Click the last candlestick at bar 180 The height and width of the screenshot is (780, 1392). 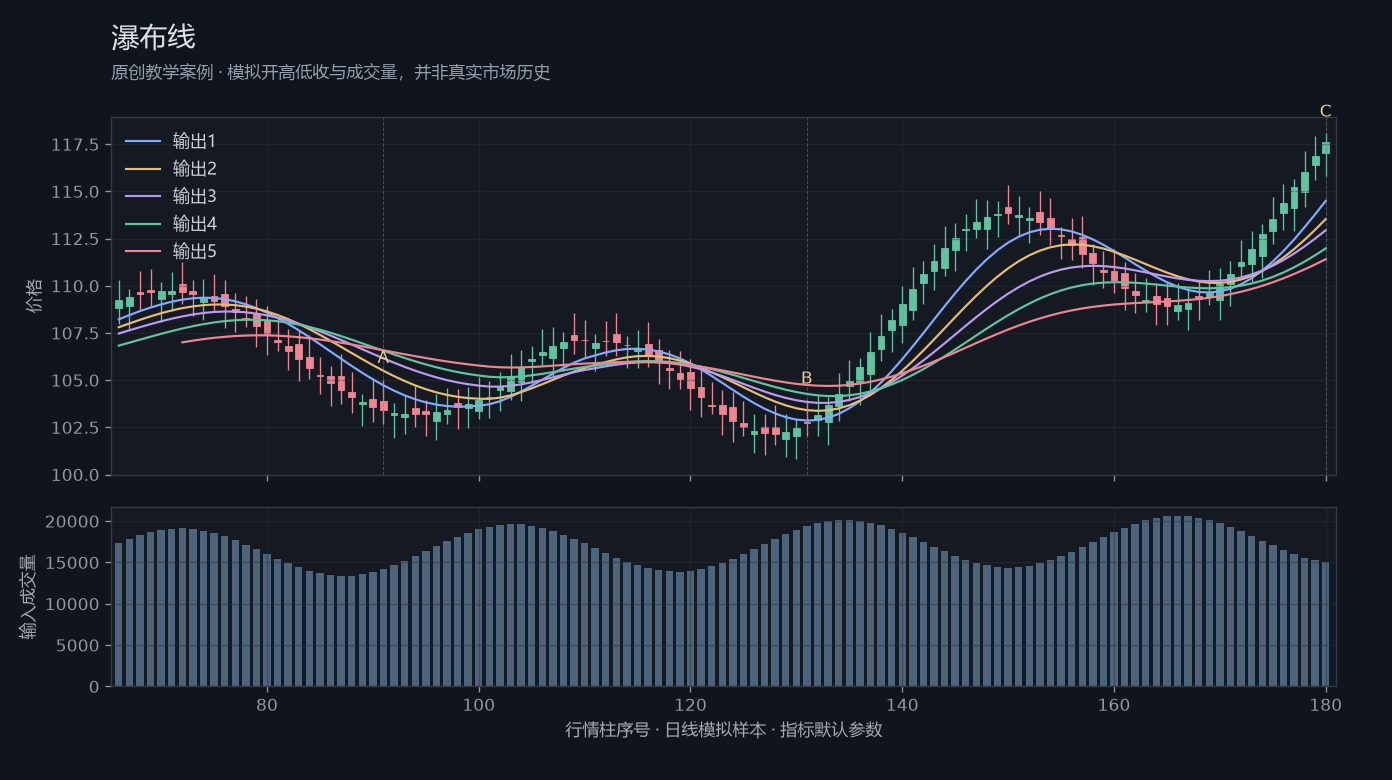click(1326, 147)
